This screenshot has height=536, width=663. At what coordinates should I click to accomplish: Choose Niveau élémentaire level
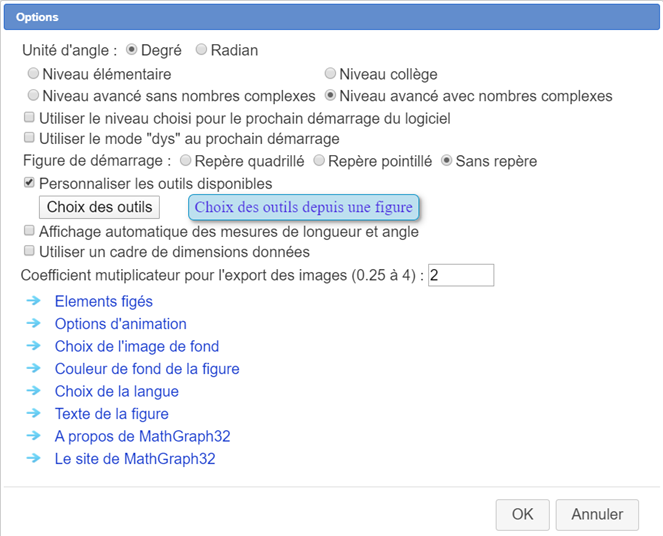33,74
